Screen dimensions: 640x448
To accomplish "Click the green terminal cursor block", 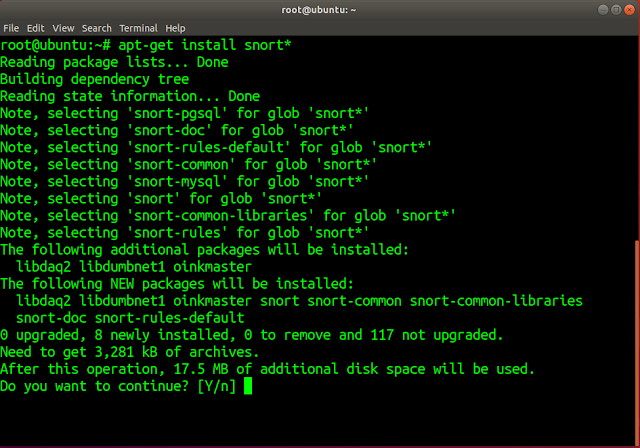I will click(x=248, y=386).
